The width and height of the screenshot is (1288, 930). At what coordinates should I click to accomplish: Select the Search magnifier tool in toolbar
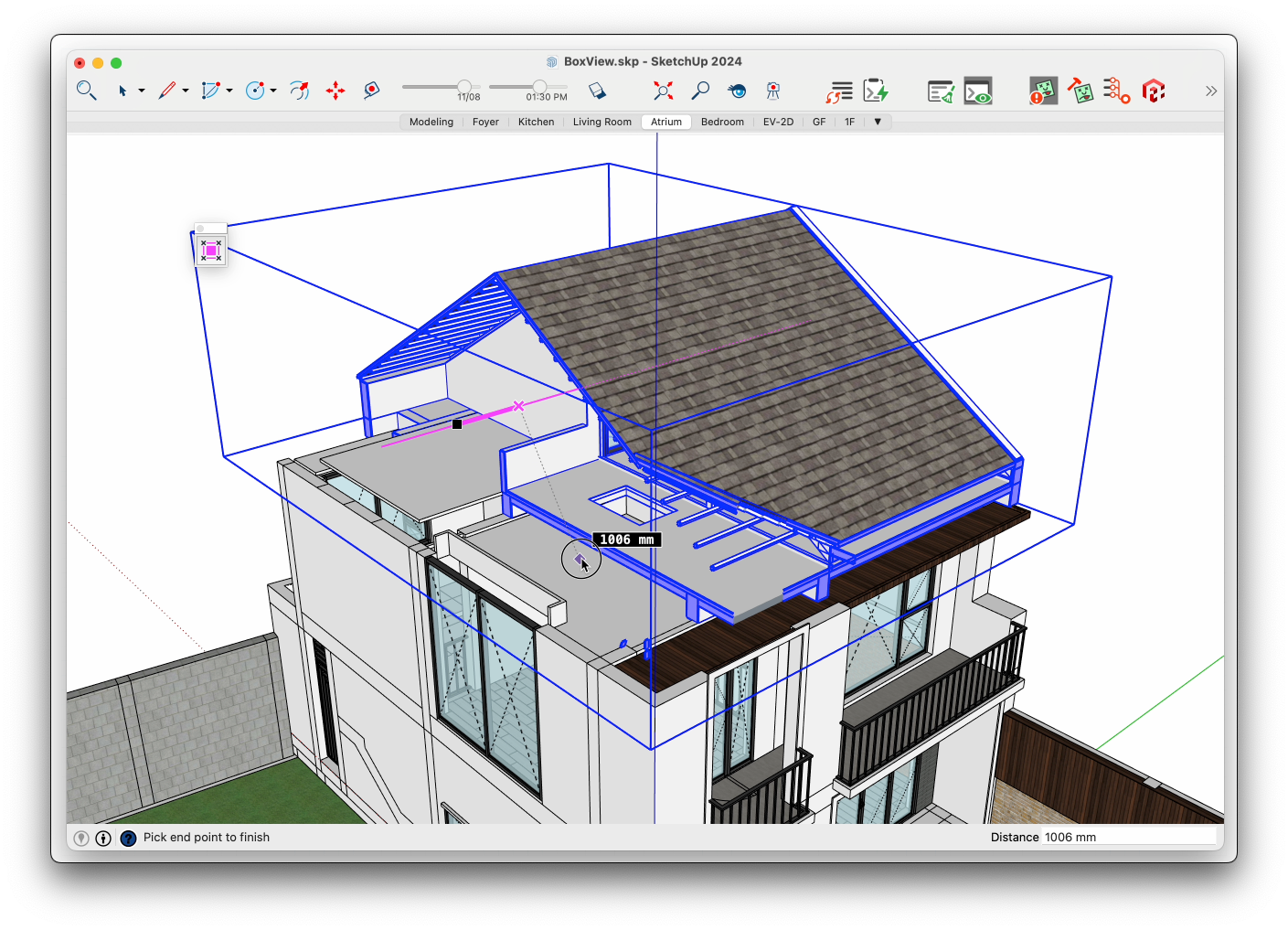pyautogui.click(x=86, y=91)
